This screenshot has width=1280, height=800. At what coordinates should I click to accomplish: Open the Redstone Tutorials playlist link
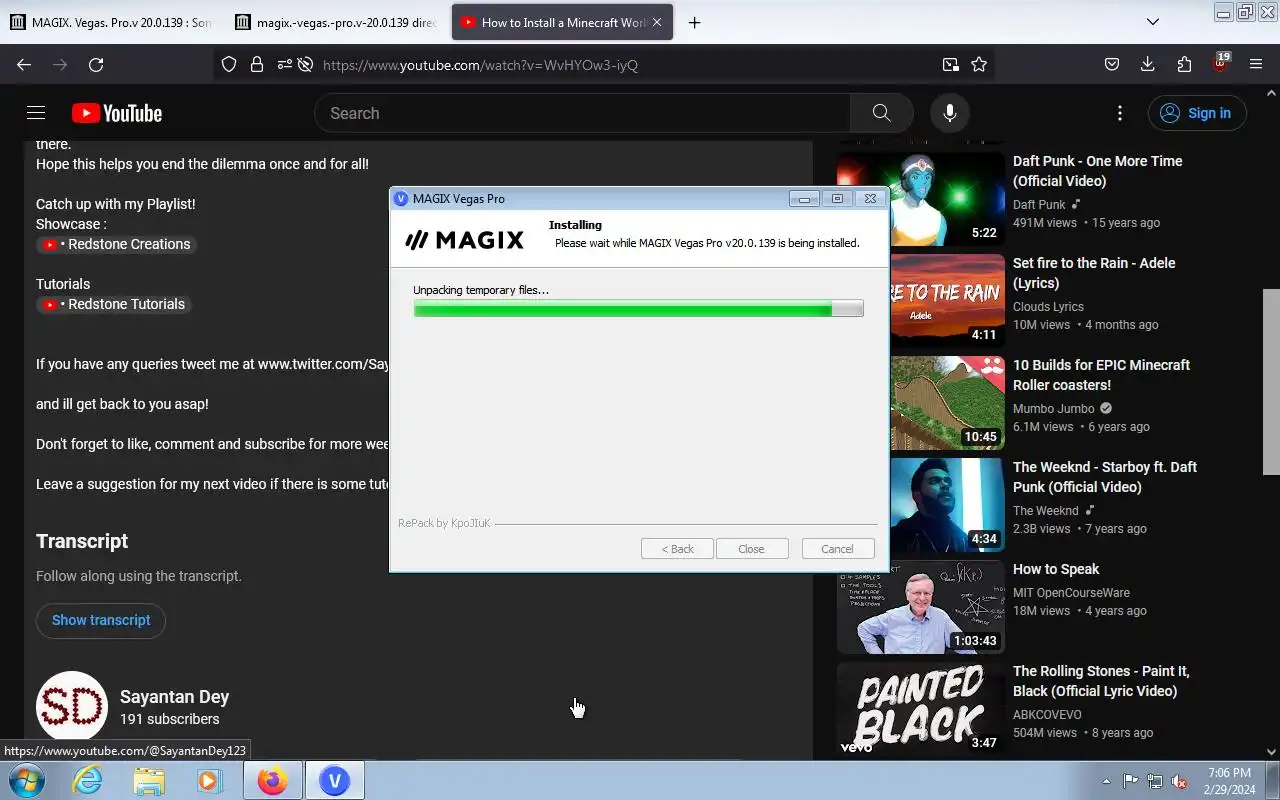[114, 304]
